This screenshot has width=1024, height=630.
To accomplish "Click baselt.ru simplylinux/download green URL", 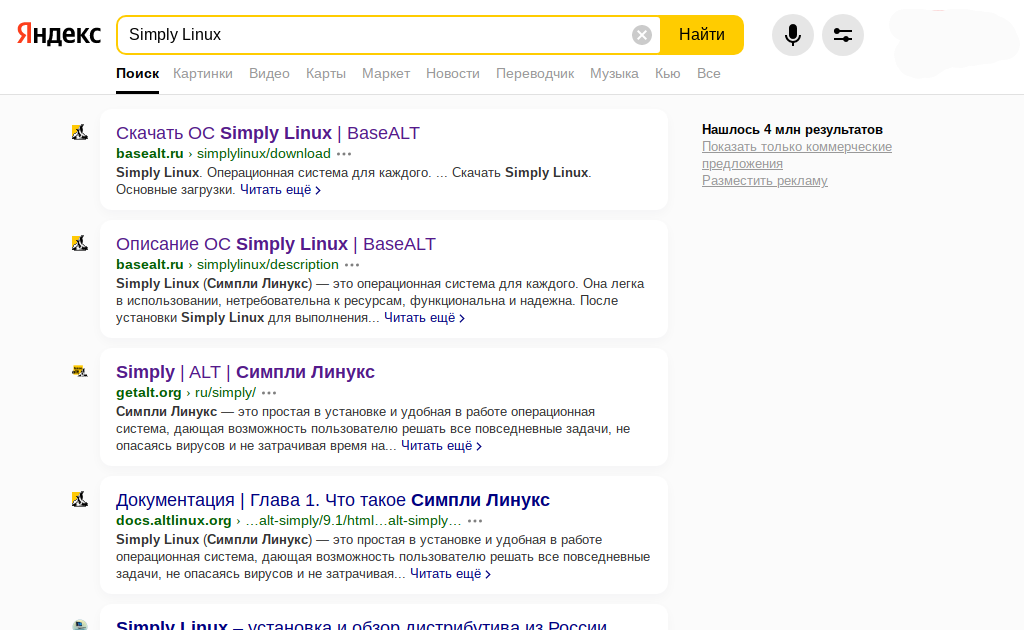I will click(223, 153).
